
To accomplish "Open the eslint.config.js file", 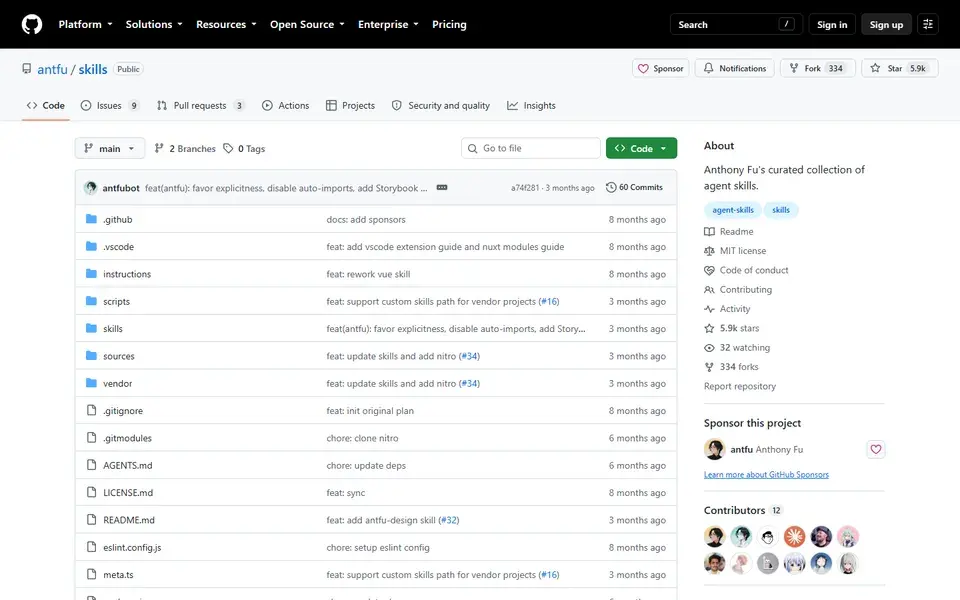I will pyautogui.click(x=132, y=547).
